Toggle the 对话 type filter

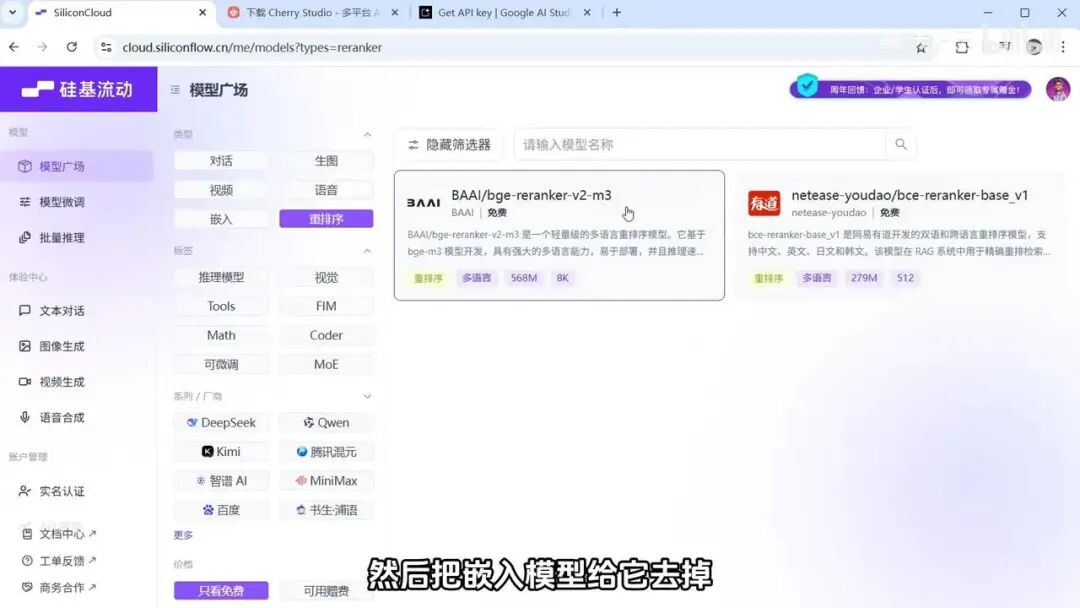pos(221,160)
